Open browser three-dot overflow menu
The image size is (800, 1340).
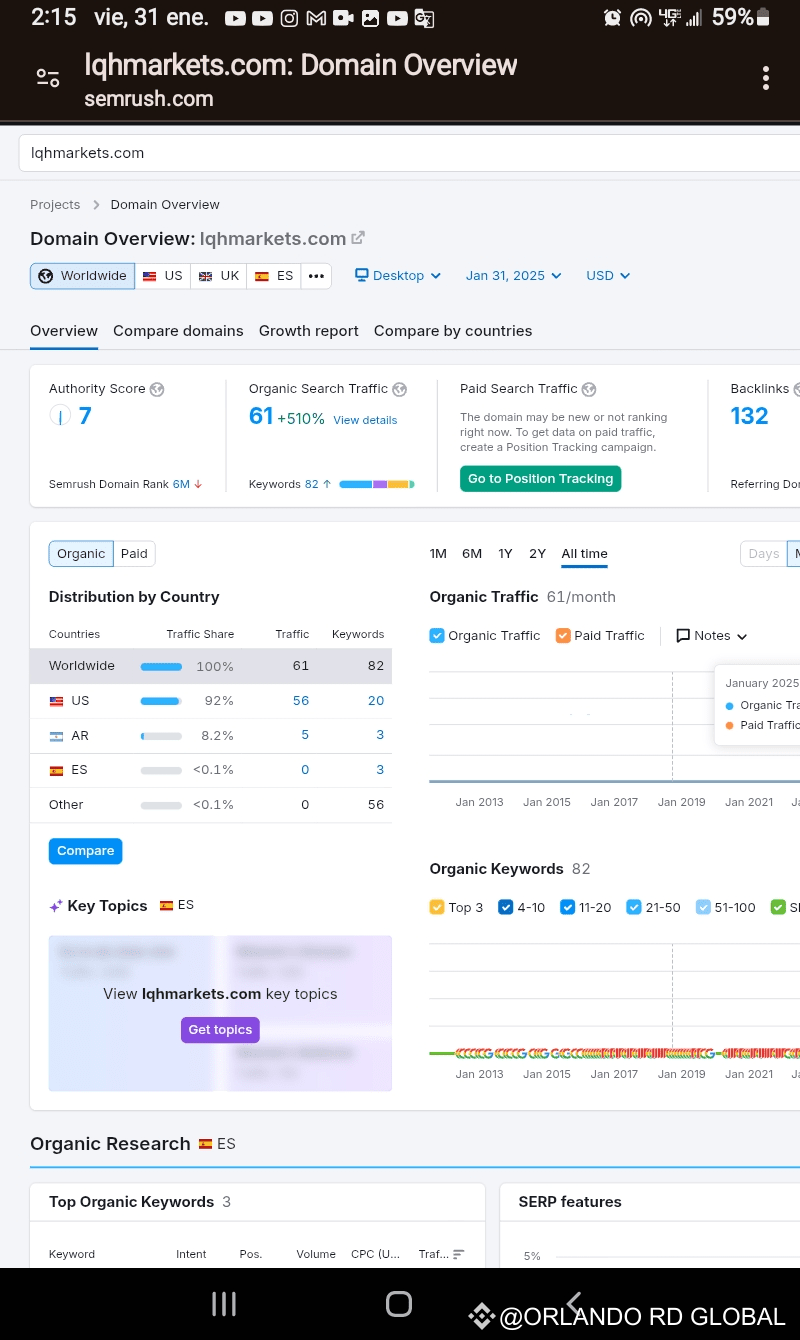[x=765, y=79]
